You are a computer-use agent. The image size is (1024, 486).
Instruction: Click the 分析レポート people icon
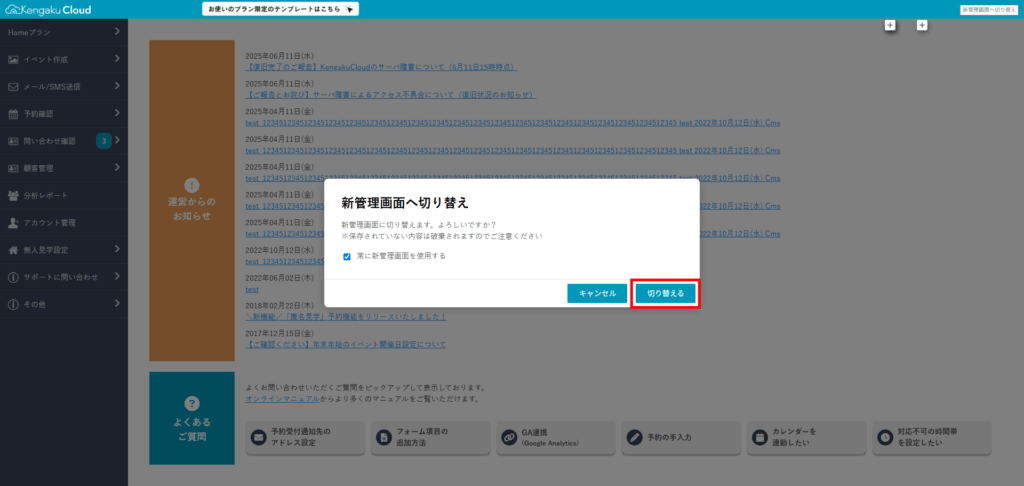tap(13, 195)
